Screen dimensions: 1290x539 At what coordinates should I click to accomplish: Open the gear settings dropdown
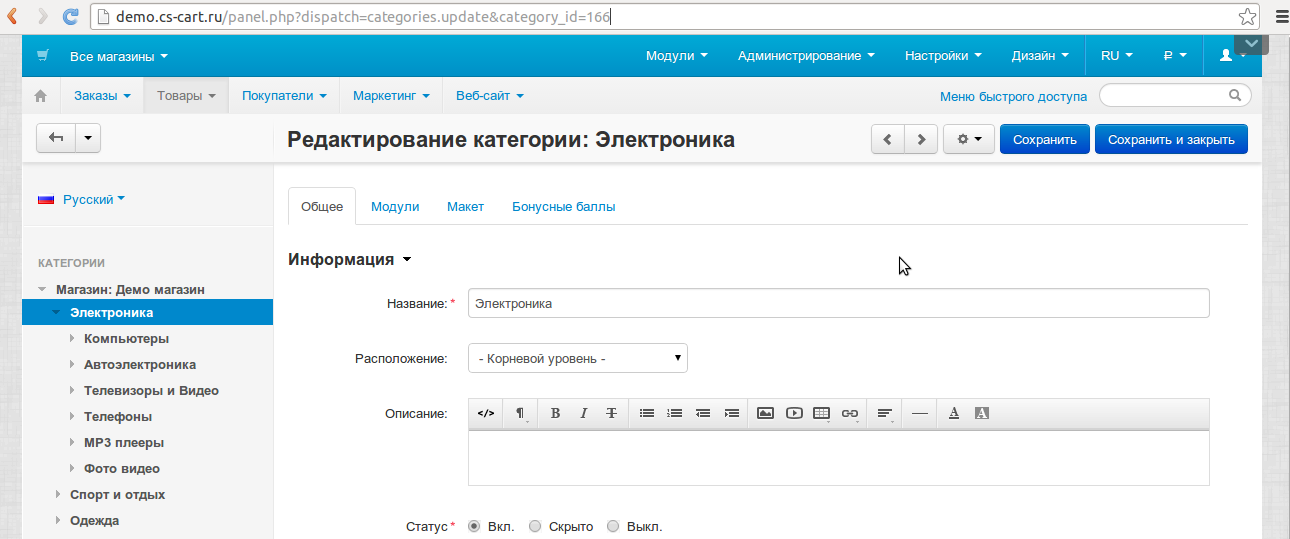coord(968,140)
